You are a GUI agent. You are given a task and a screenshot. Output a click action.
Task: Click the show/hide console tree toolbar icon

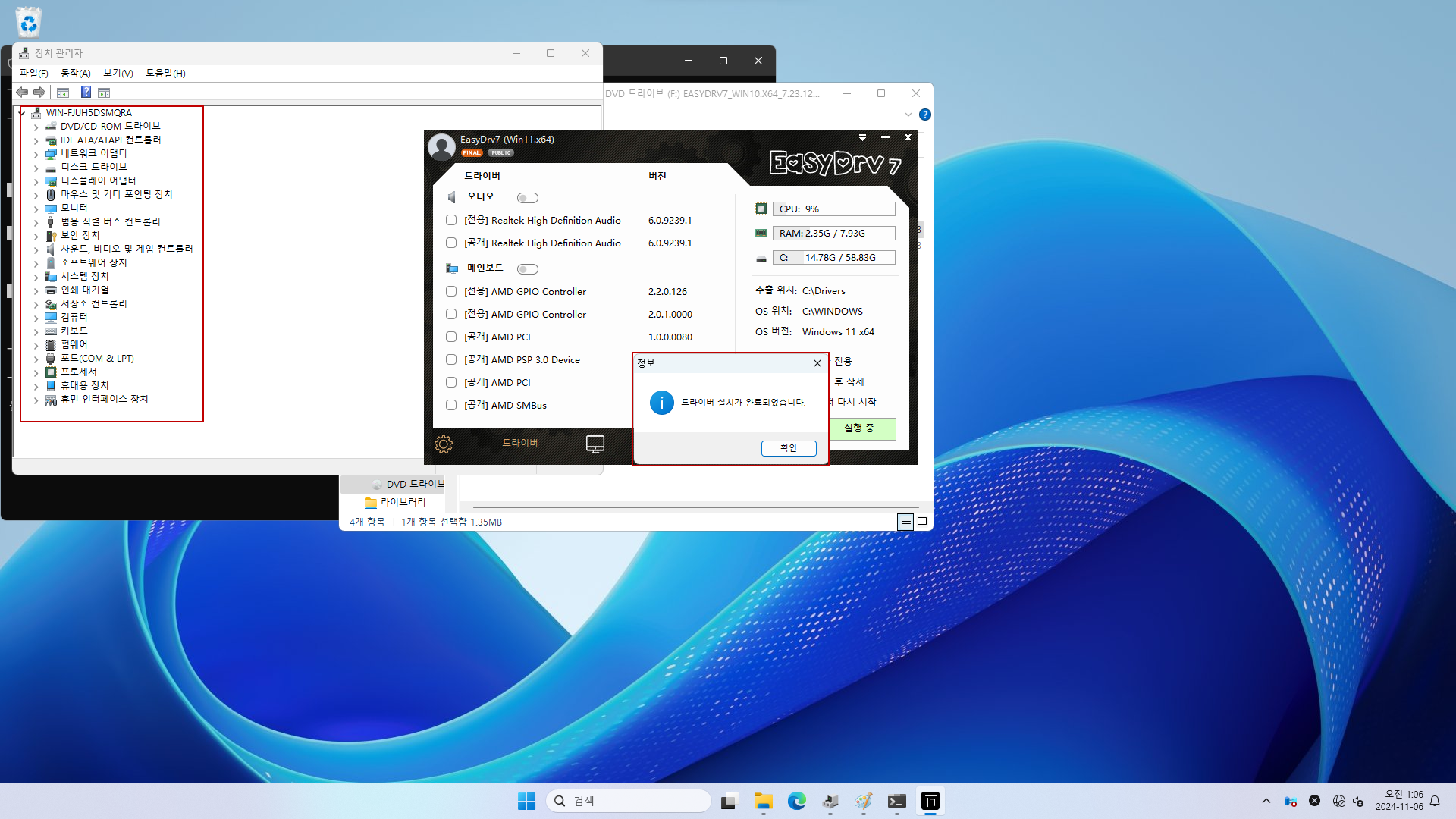click(63, 93)
